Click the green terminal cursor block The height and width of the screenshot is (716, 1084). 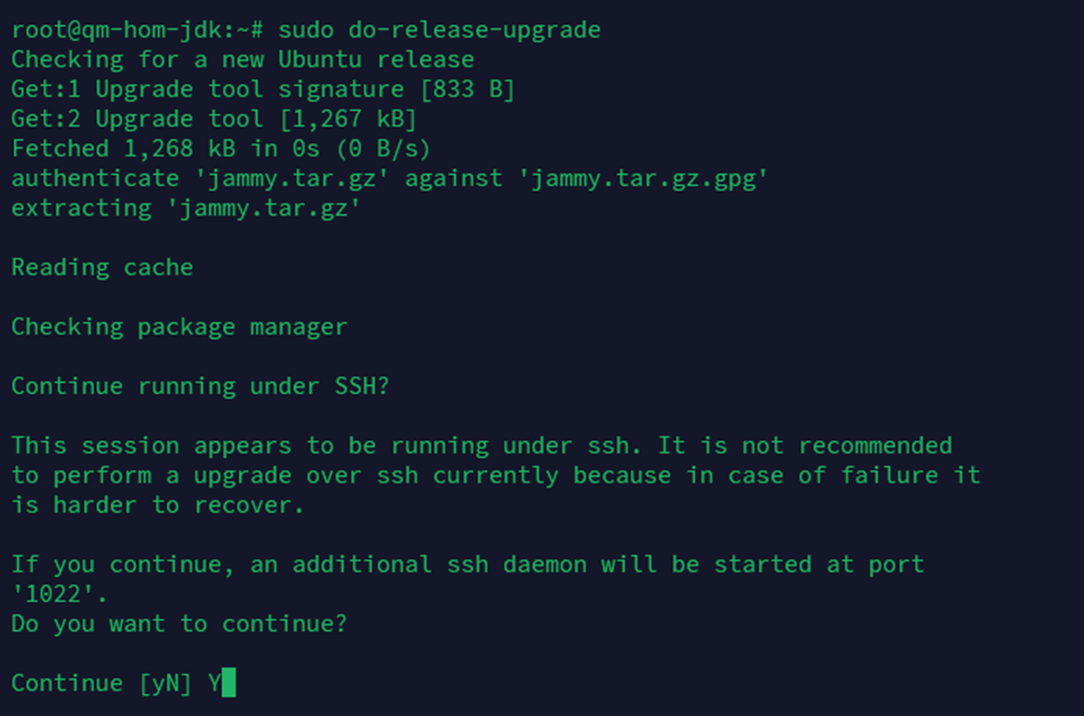(x=229, y=684)
